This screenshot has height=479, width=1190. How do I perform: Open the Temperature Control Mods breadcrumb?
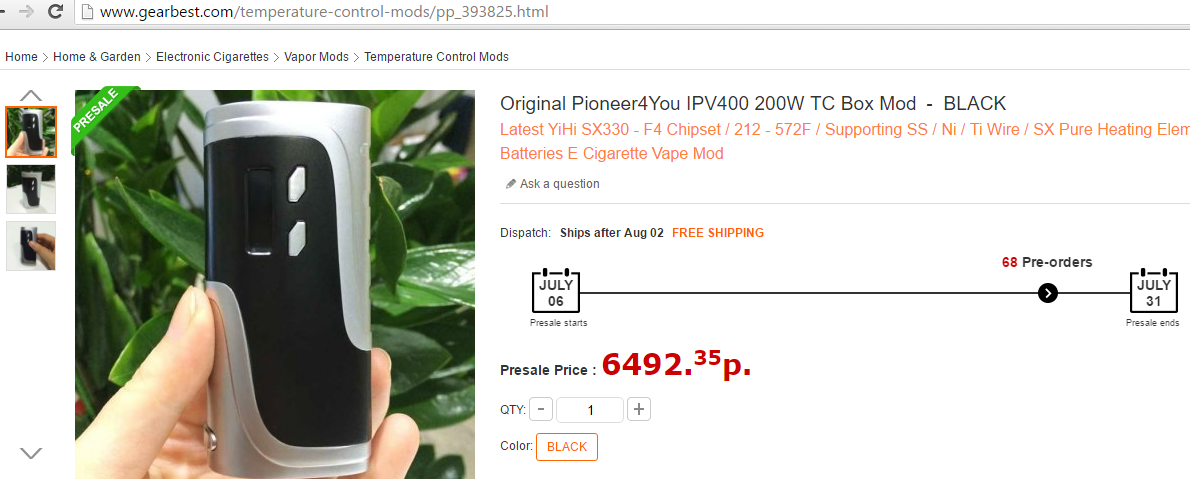point(436,57)
